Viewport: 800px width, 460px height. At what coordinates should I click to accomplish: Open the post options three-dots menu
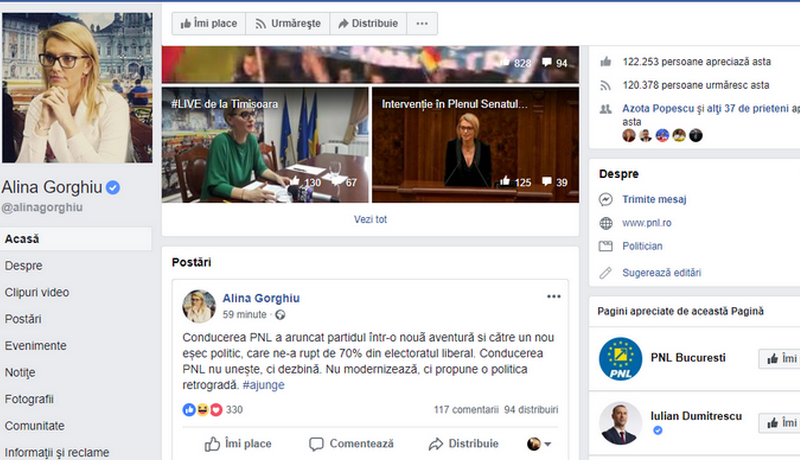click(x=553, y=297)
